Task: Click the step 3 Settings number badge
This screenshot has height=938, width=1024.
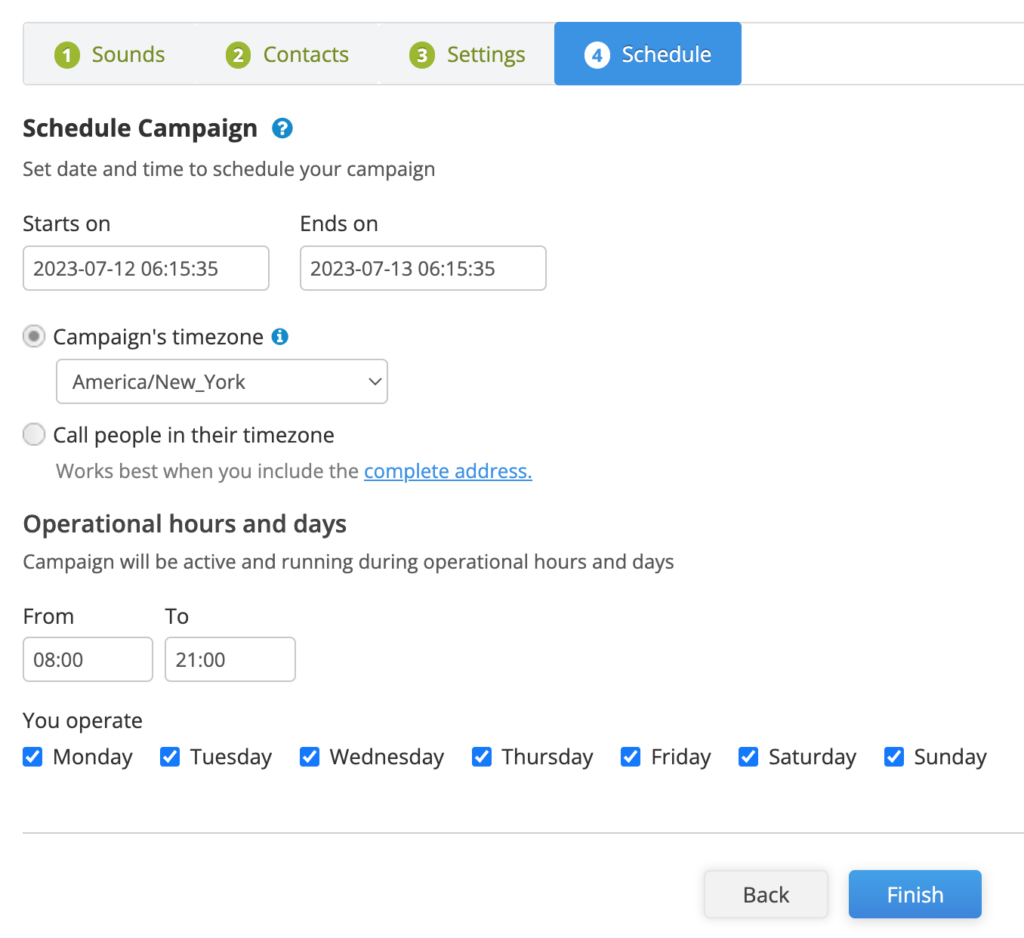Action: 422,55
